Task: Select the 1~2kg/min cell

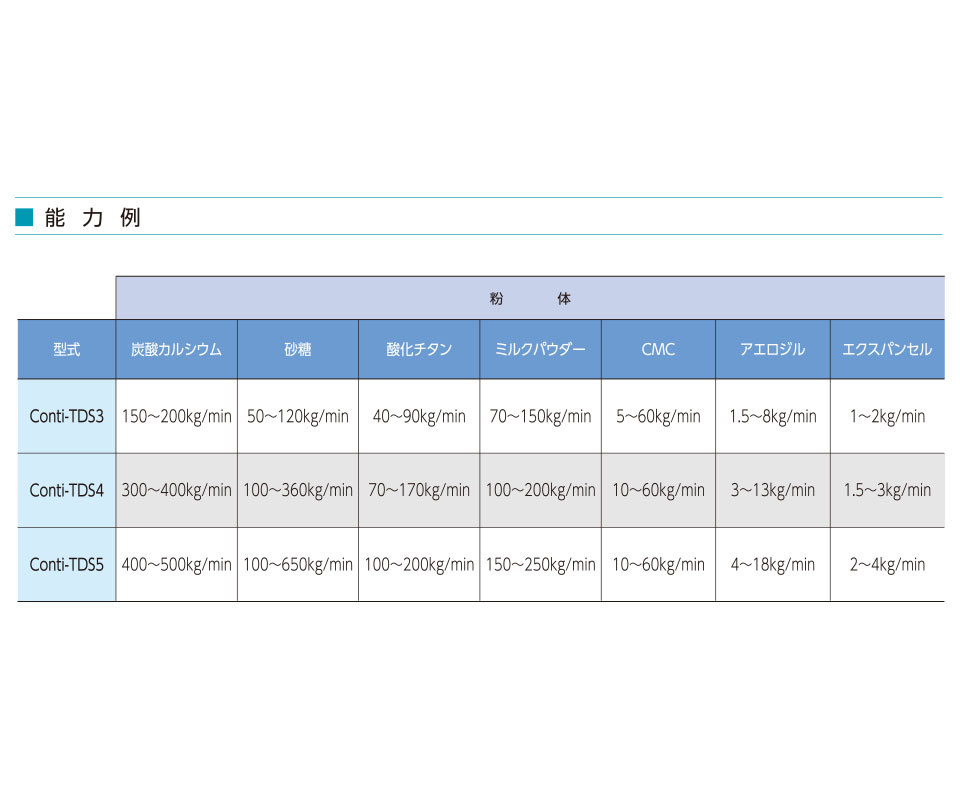Action: [x=887, y=416]
